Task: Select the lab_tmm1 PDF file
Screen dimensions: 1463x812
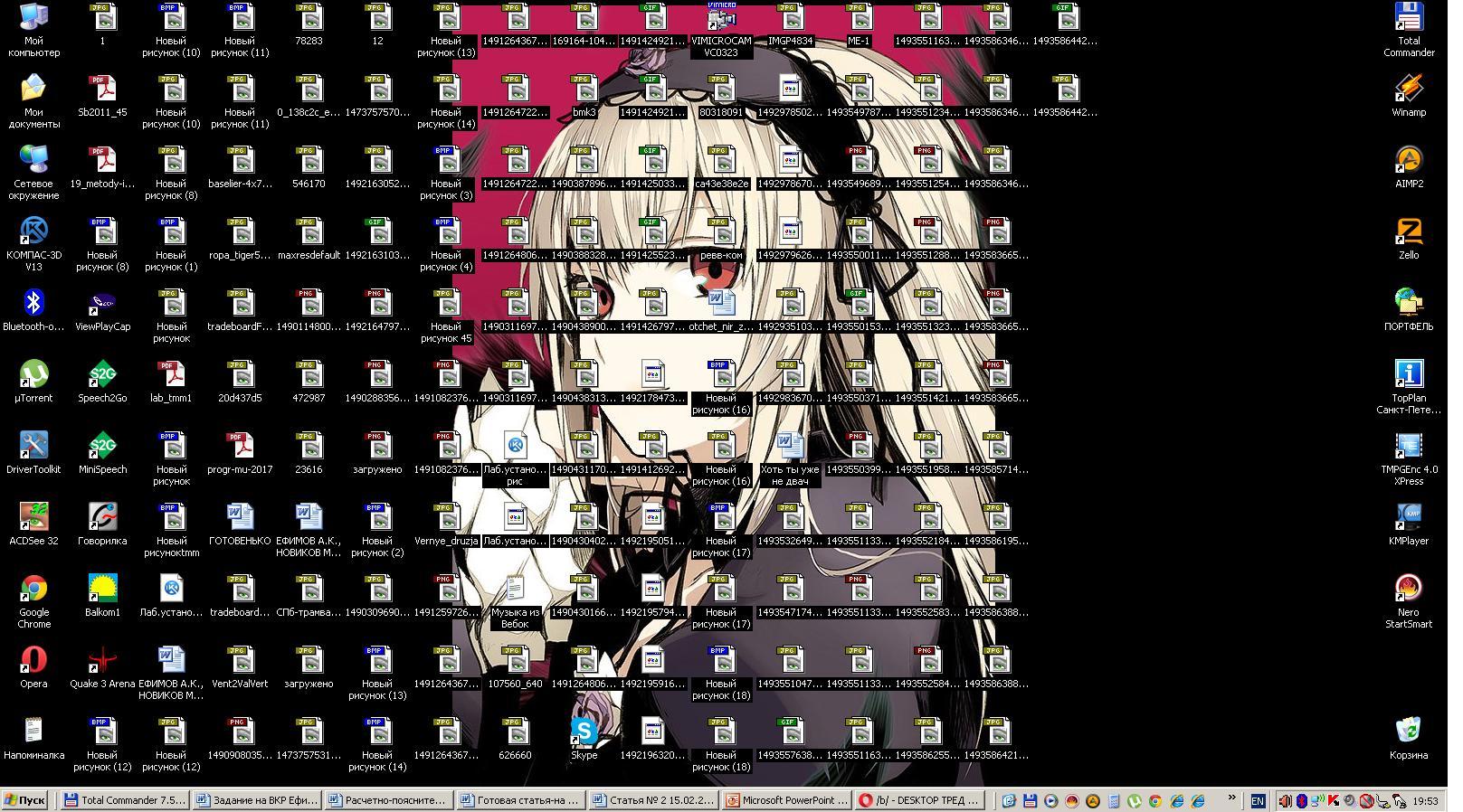Action: pyautogui.click(x=171, y=382)
